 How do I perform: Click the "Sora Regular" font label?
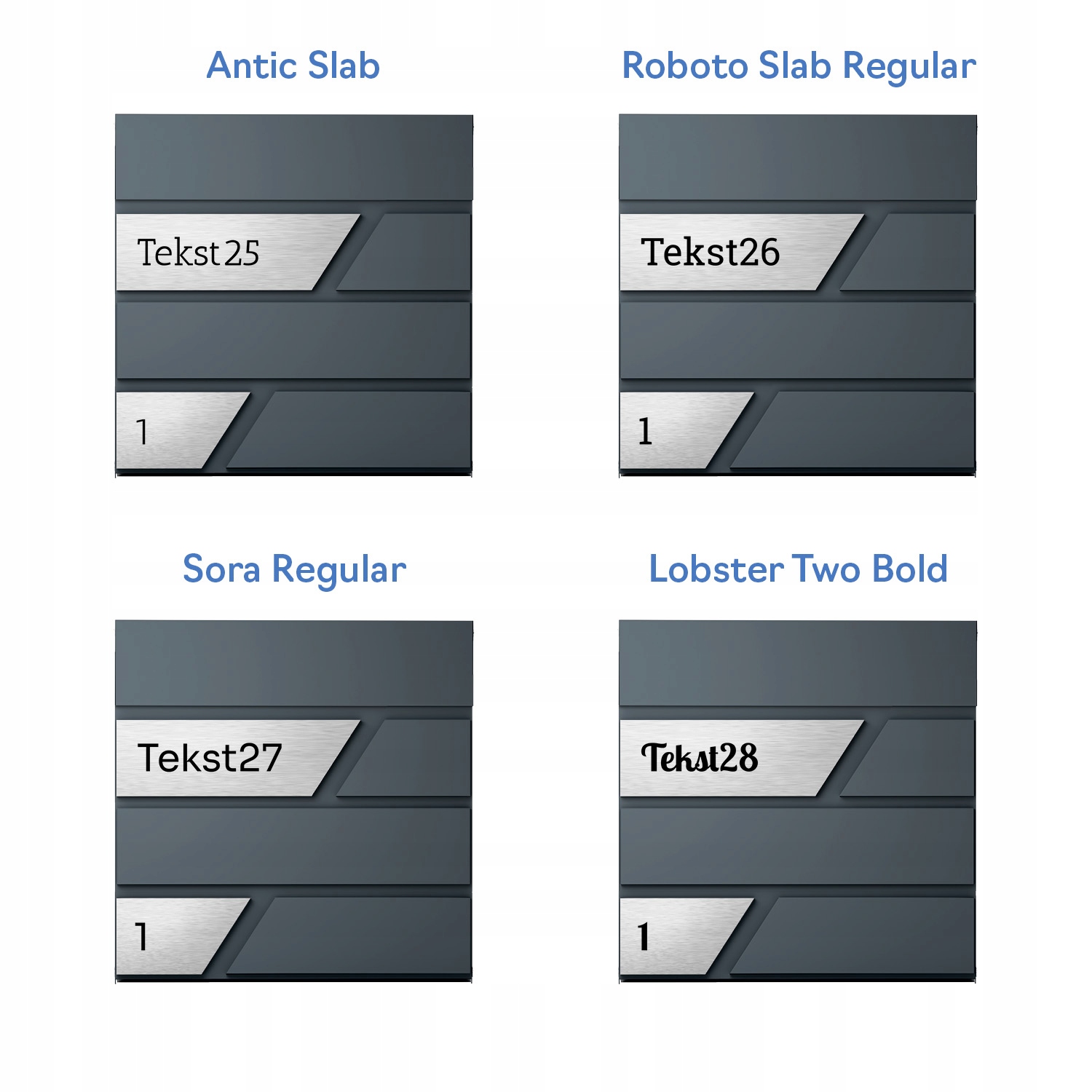(294, 569)
